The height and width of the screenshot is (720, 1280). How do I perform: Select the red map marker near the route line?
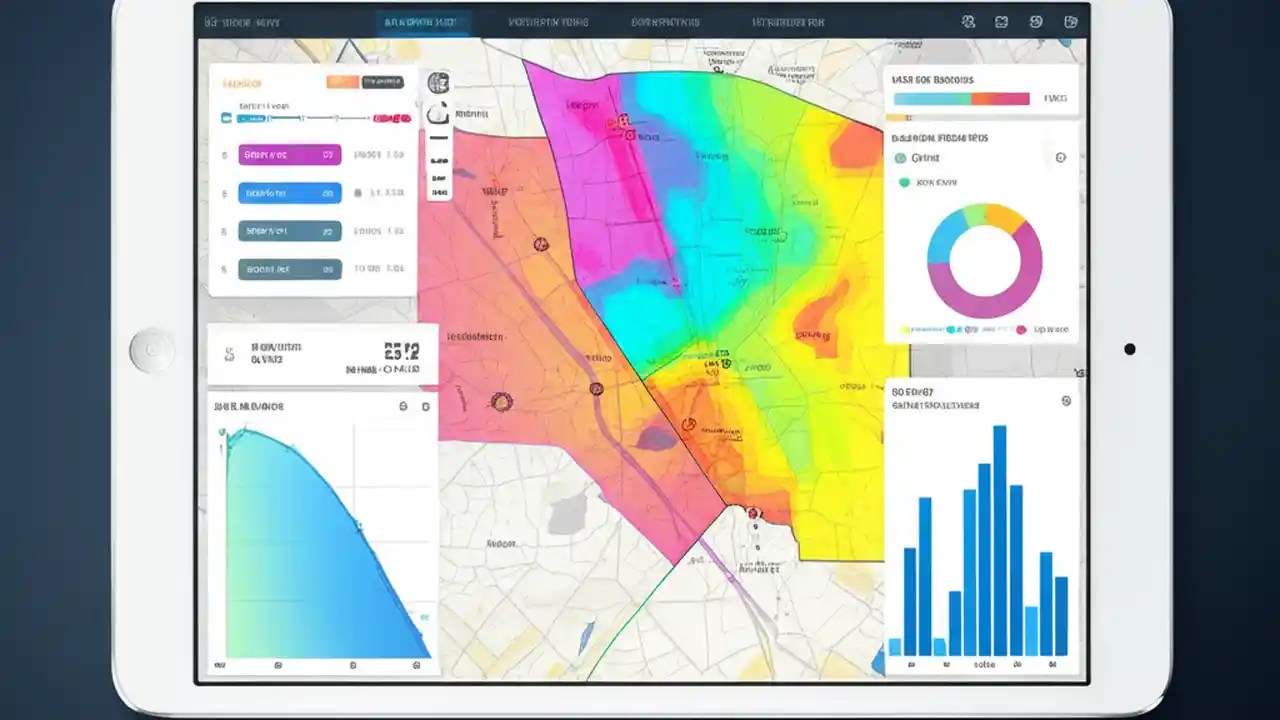pos(752,512)
